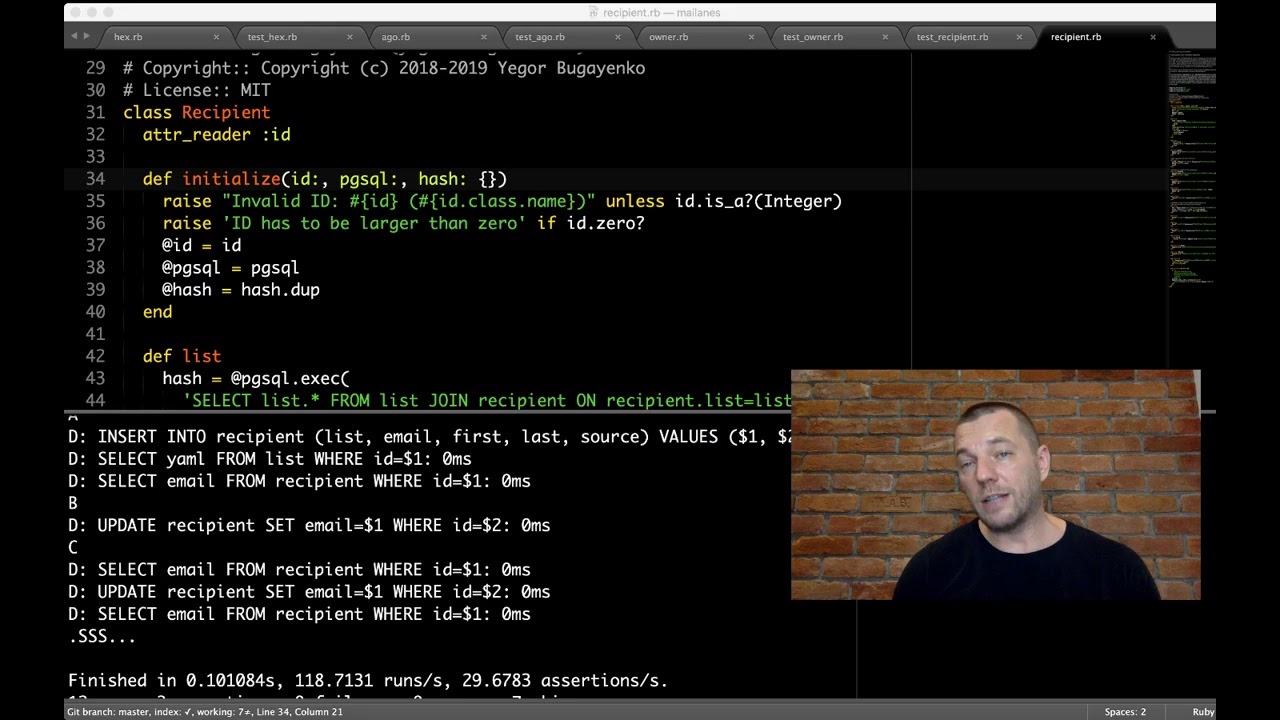Click the 'SELECT list.* FROM list JOIN' line
This screenshot has width=1280, height=720.
(x=486, y=401)
